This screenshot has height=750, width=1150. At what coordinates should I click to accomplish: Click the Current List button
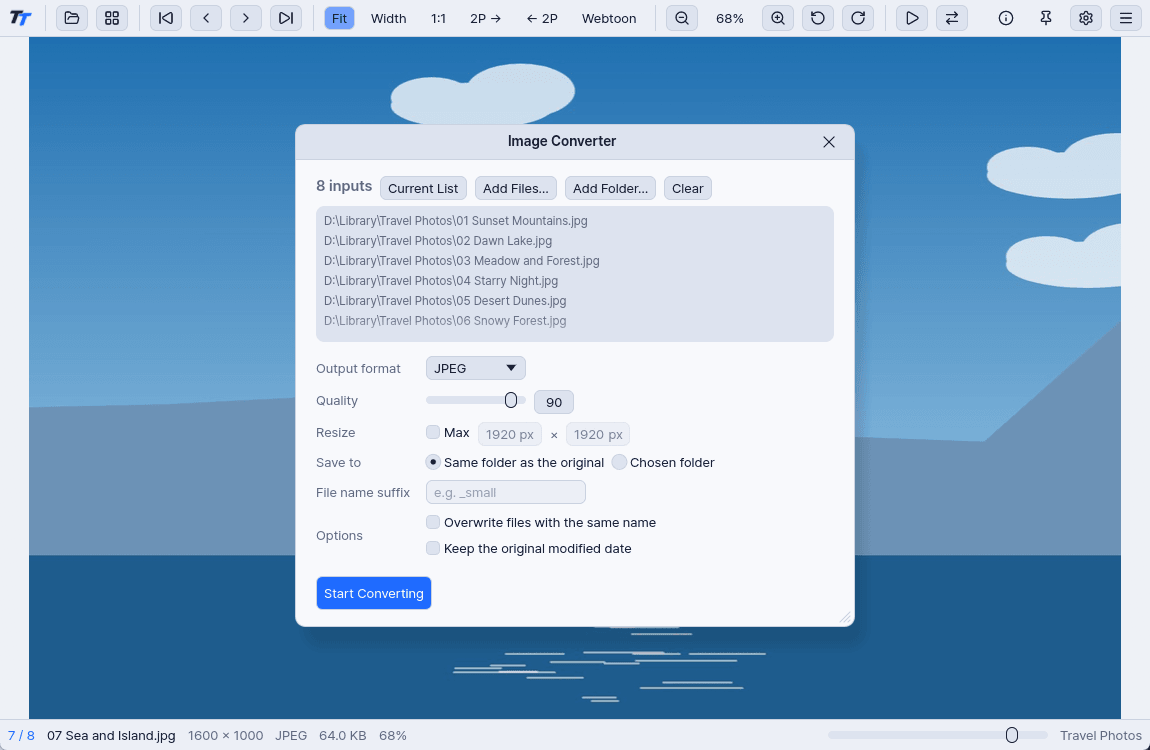click(x=423, y=188)
